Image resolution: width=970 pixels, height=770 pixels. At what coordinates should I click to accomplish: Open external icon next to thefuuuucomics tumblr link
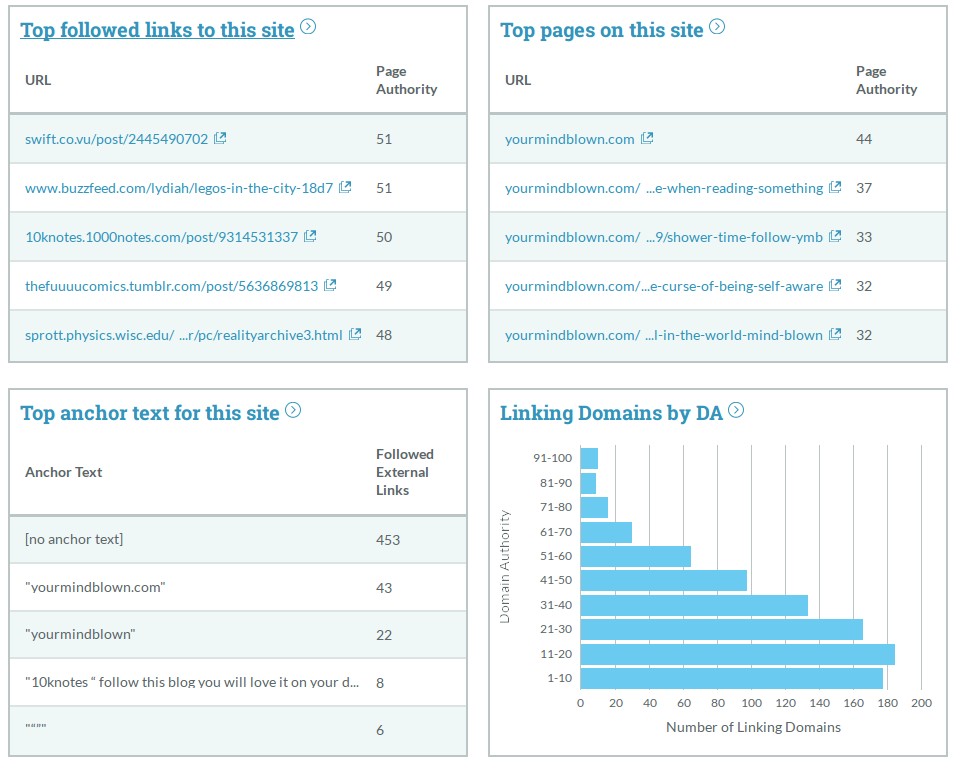pyautogui.click(x=330, y=285)
